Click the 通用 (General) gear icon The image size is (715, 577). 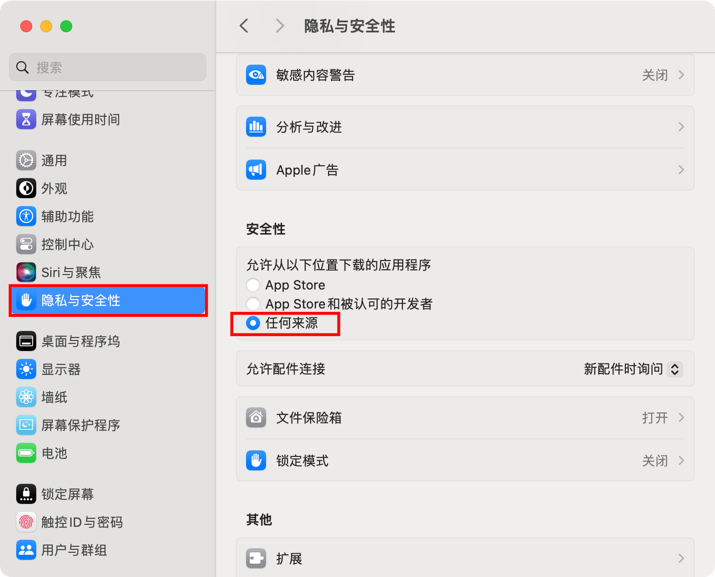(x=26, y=160)
